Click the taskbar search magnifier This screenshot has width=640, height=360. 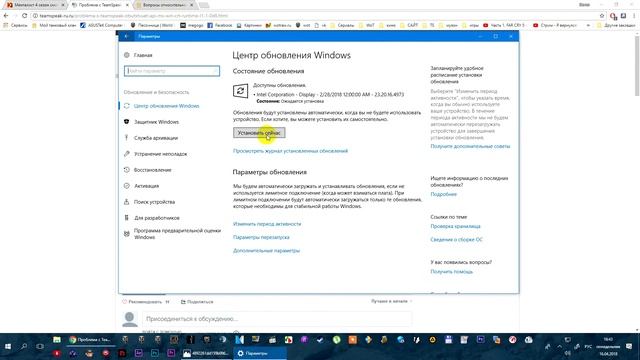point(24,347)
